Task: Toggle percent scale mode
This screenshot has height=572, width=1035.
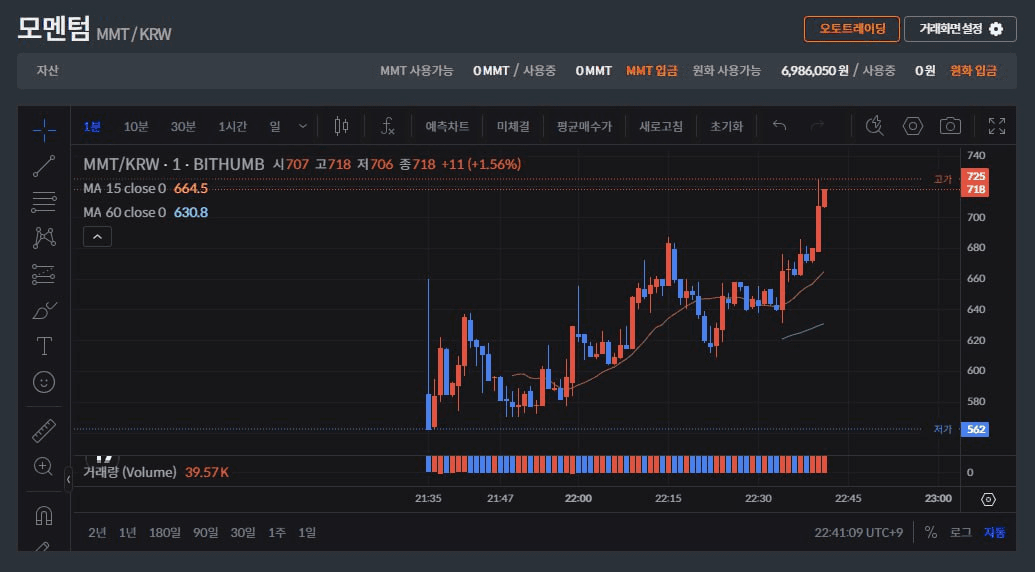Action: coord(931,533)
